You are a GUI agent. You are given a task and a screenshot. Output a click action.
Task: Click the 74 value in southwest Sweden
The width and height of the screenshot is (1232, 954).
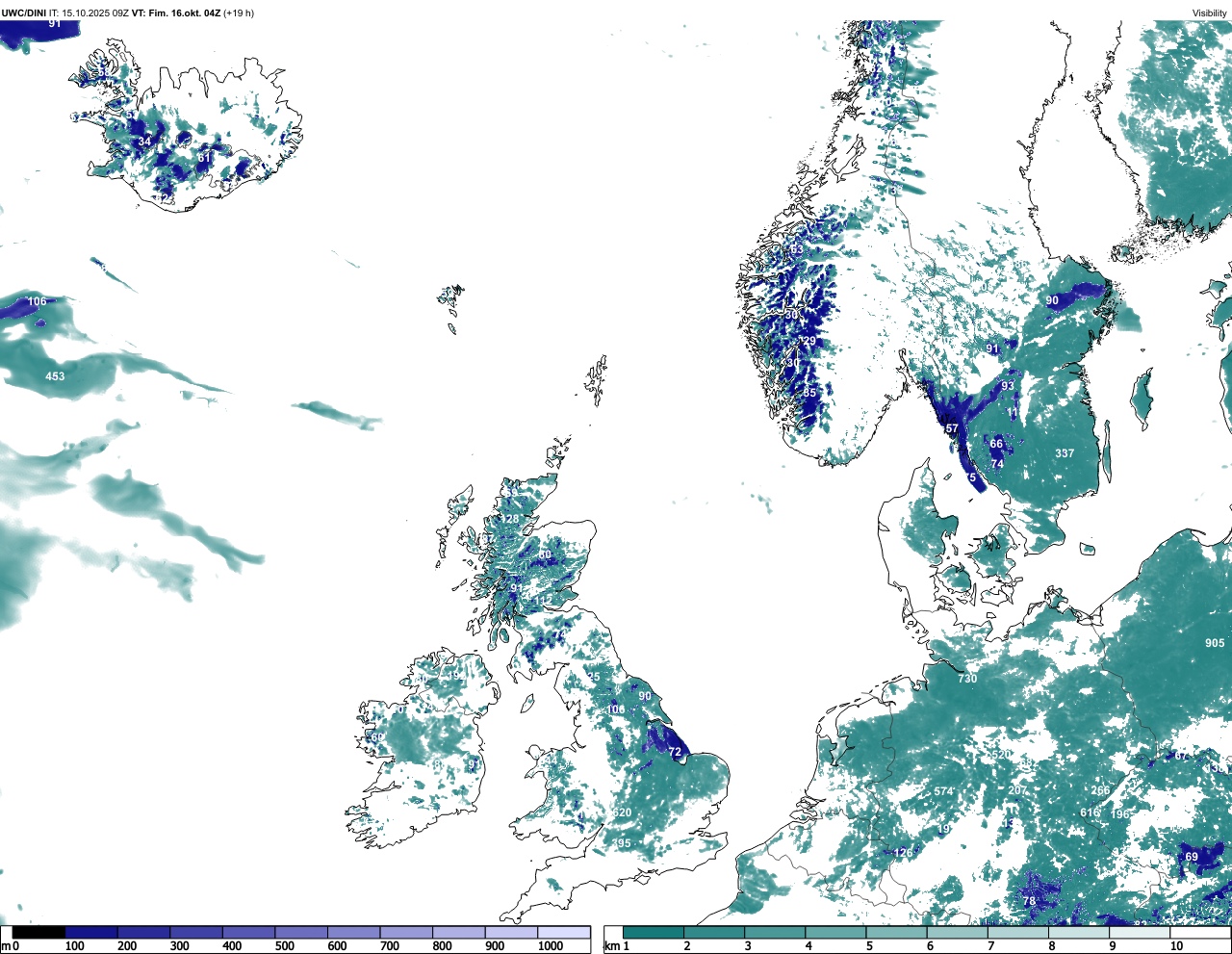(997, 464)
